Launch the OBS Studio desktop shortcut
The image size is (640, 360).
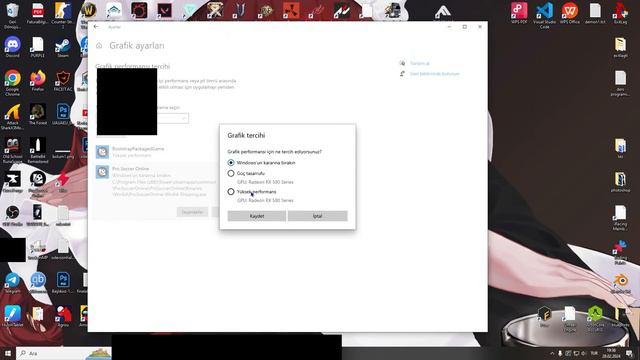[12, 216]
